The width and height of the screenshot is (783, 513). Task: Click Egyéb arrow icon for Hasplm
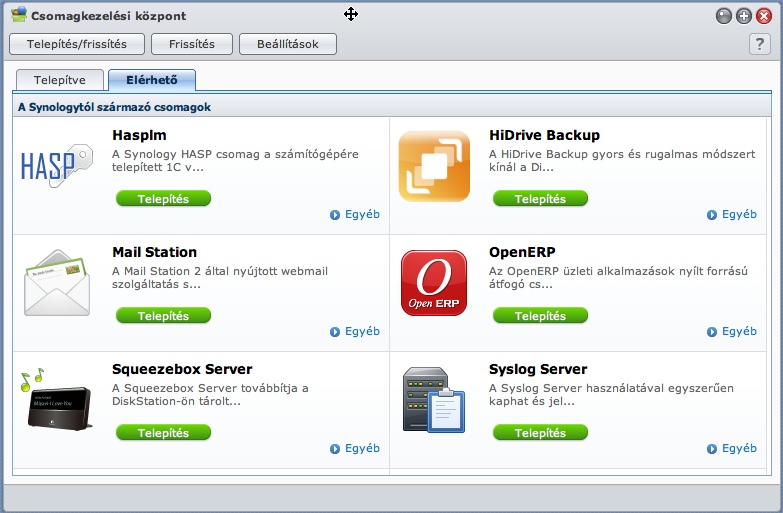point(335,215)
